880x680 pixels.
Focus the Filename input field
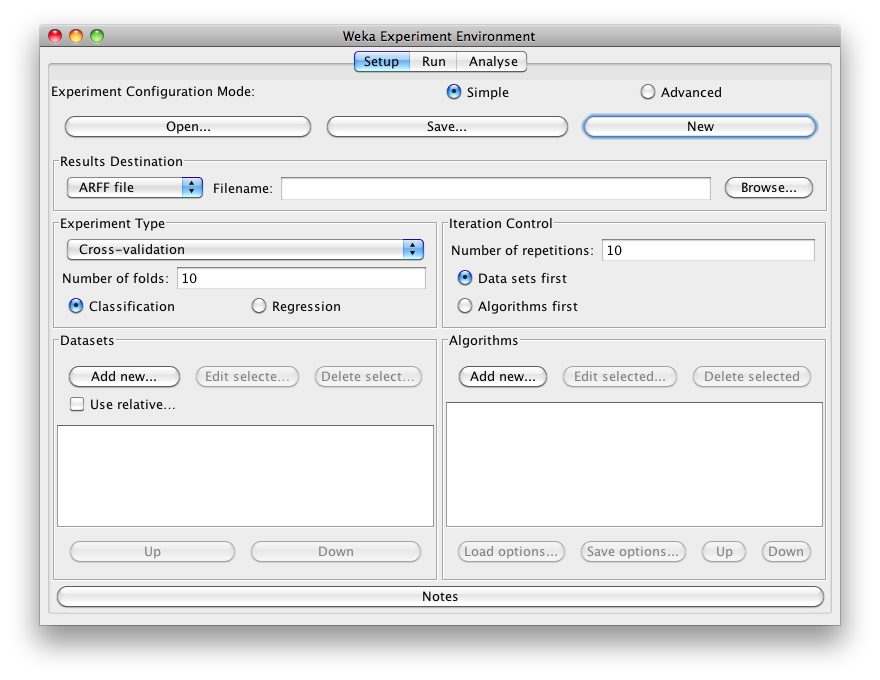pos(496,188)
